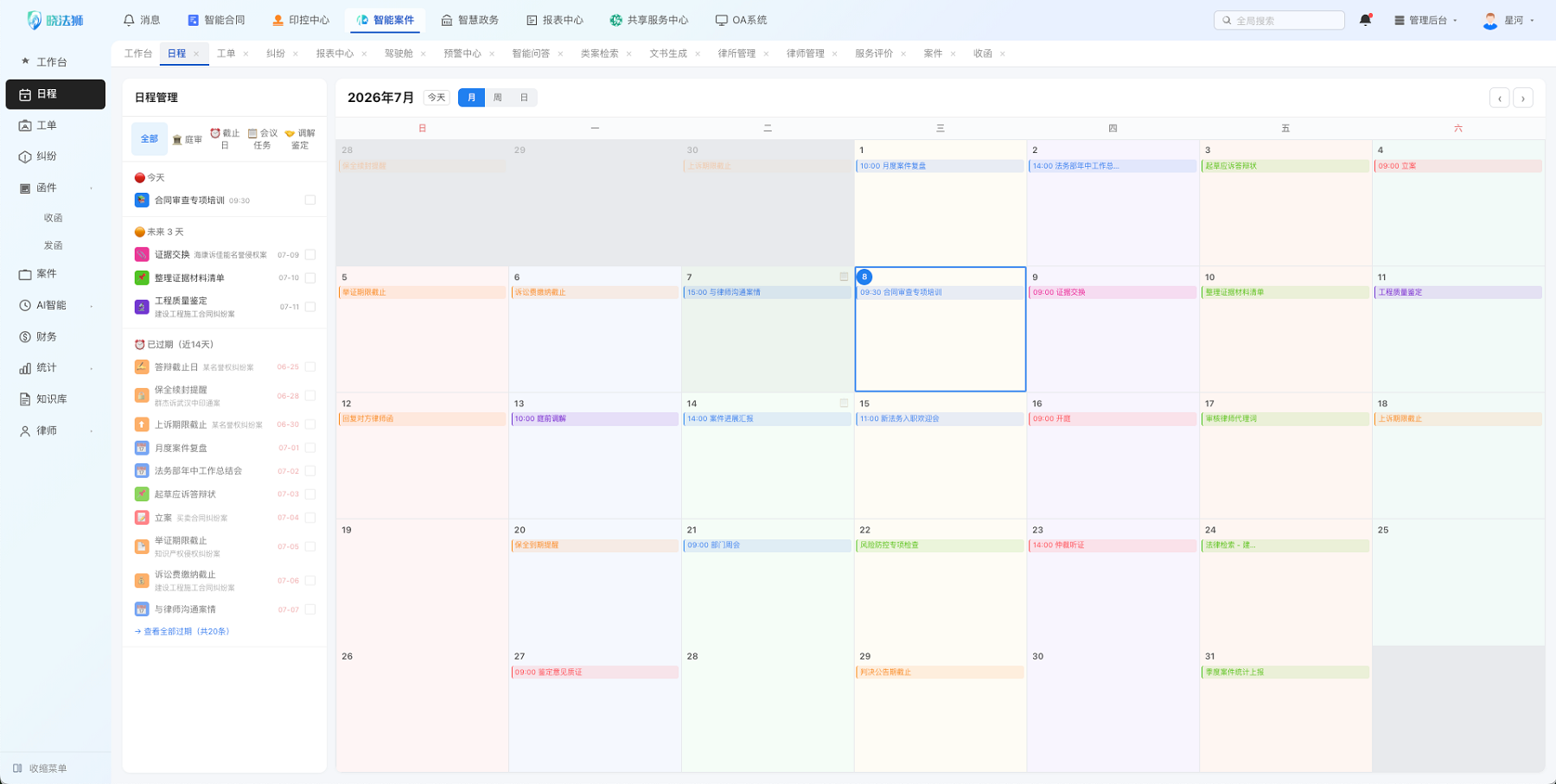Open the 管理后台 dropdown

pyautogui.click(x=1425, y=20)
